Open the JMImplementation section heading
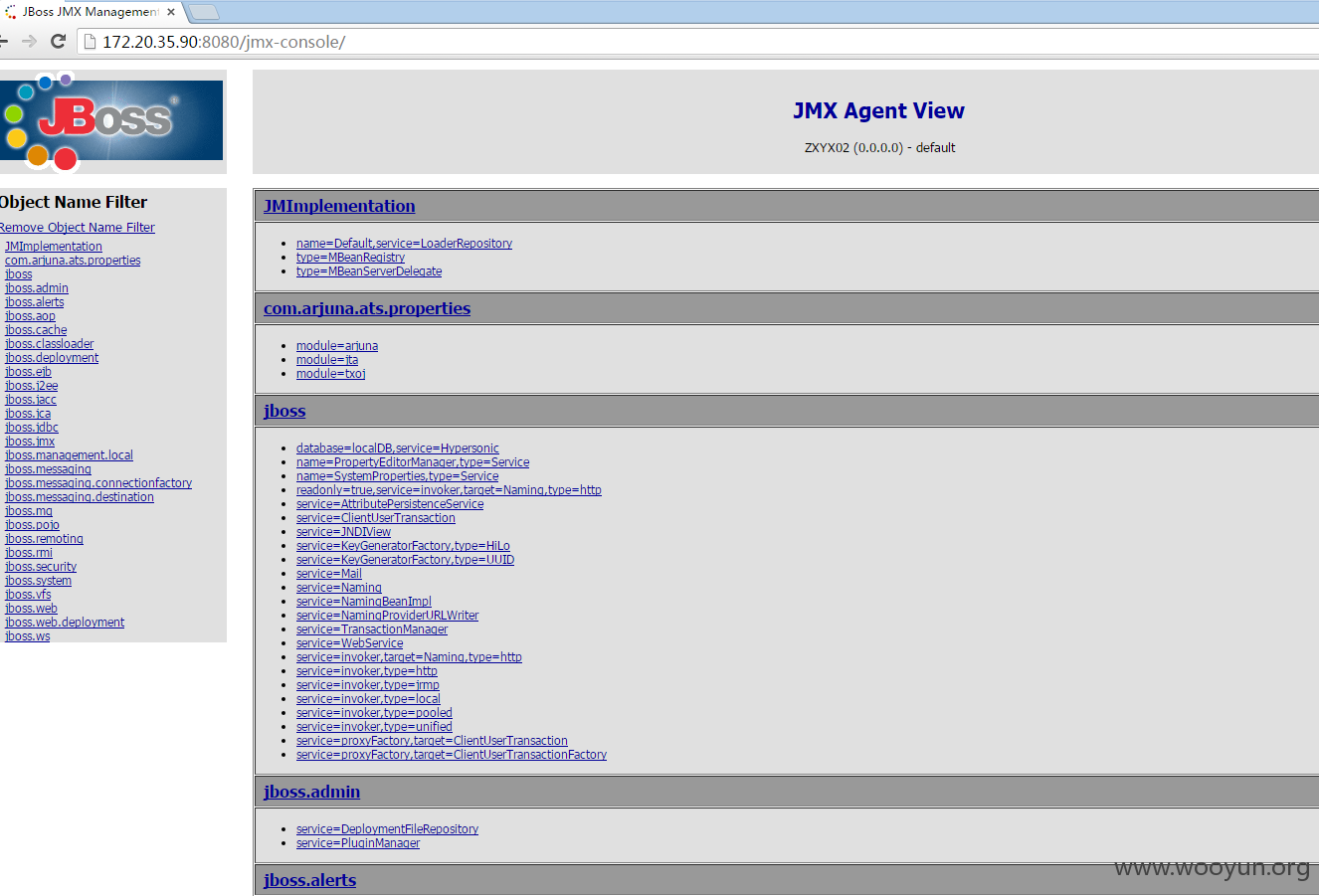Screen dimensions: 1319x896 click(x=339, y=206)
